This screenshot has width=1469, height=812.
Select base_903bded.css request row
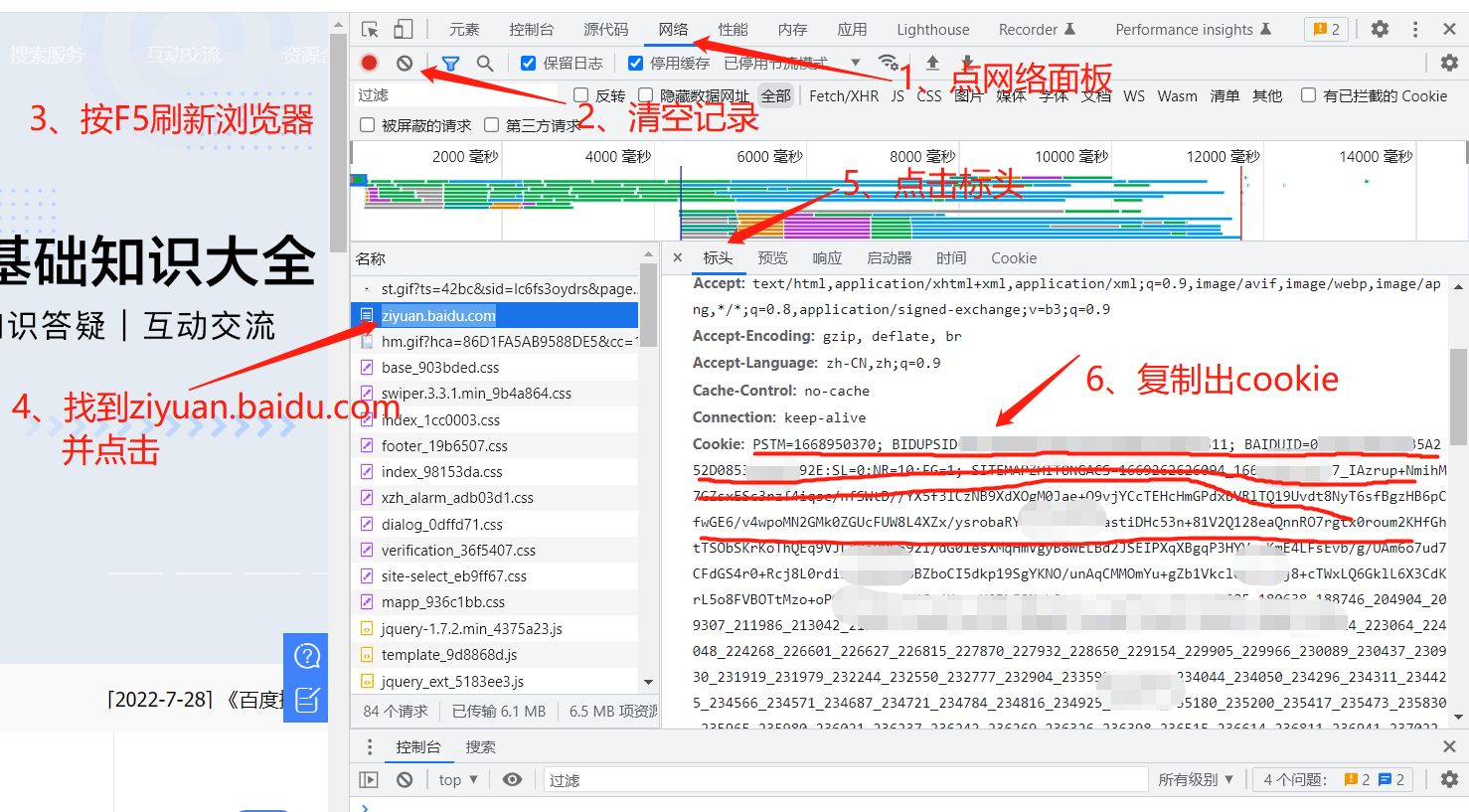click(495, 368)
